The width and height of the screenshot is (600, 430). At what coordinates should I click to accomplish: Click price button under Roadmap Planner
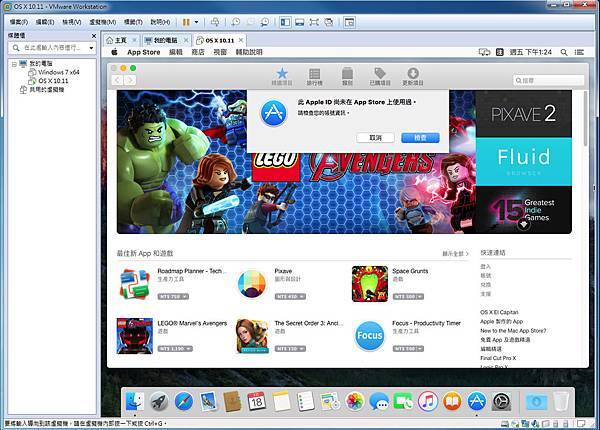[173, 296]
